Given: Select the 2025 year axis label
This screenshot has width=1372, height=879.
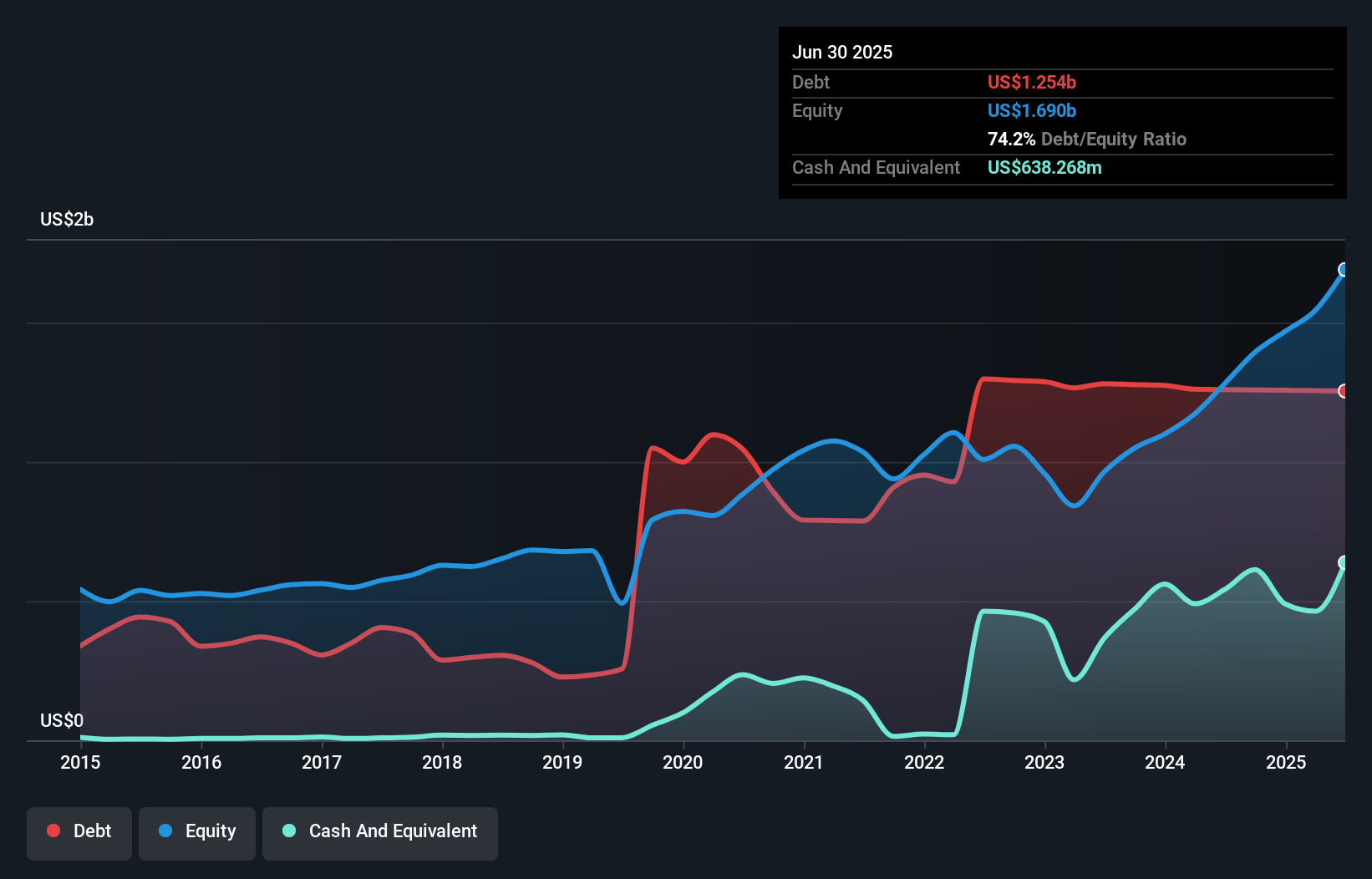Looking at the screenshot, I should 1286,763.
